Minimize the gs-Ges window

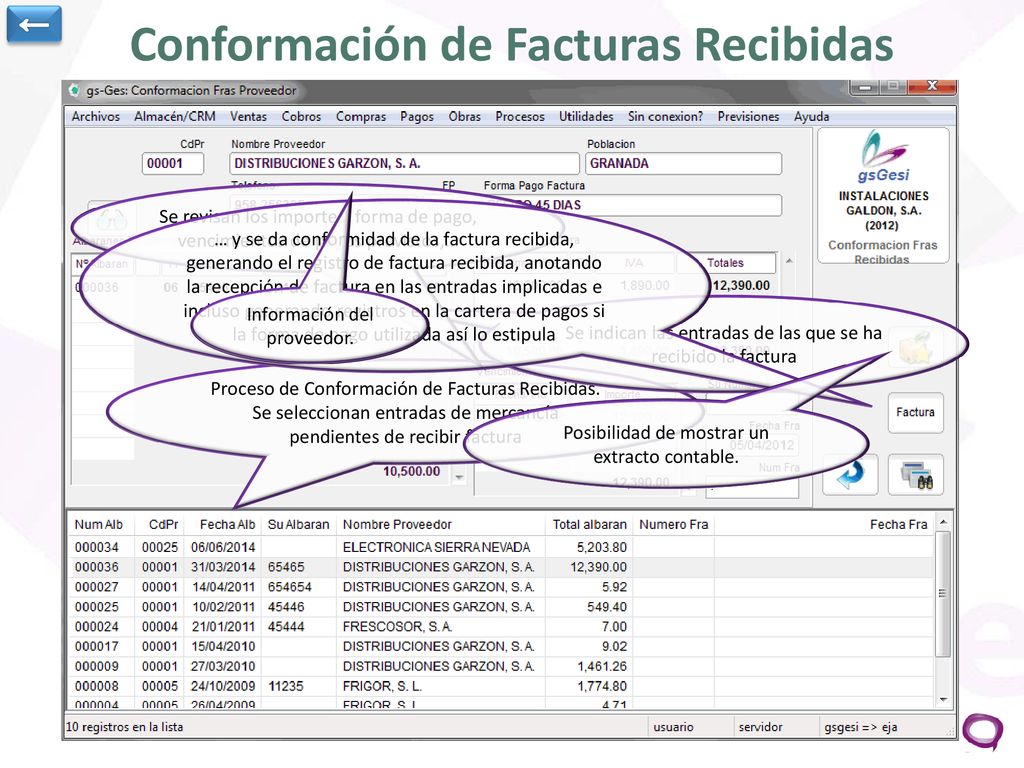866,86
